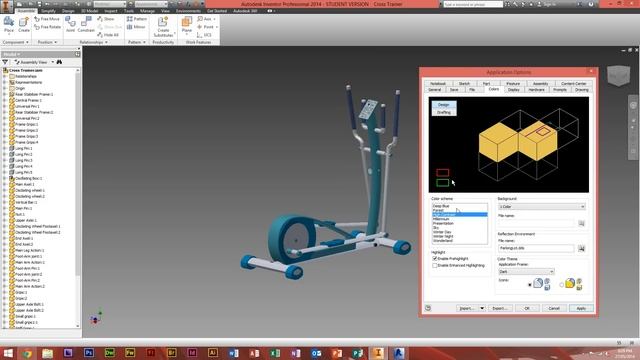Image resolution: width=640 pixels, height=360 pixels.
Task: Open the Inspect ribbon tab
Action: point(110,11)
